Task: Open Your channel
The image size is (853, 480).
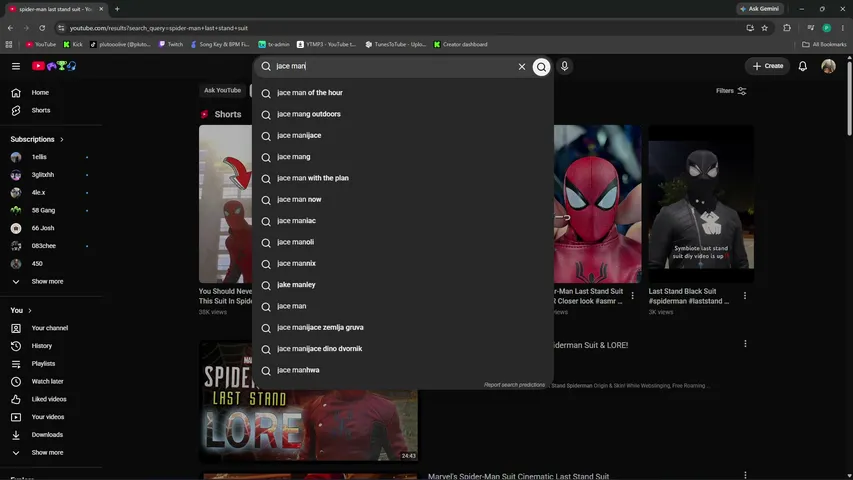Action: point(51,328)
